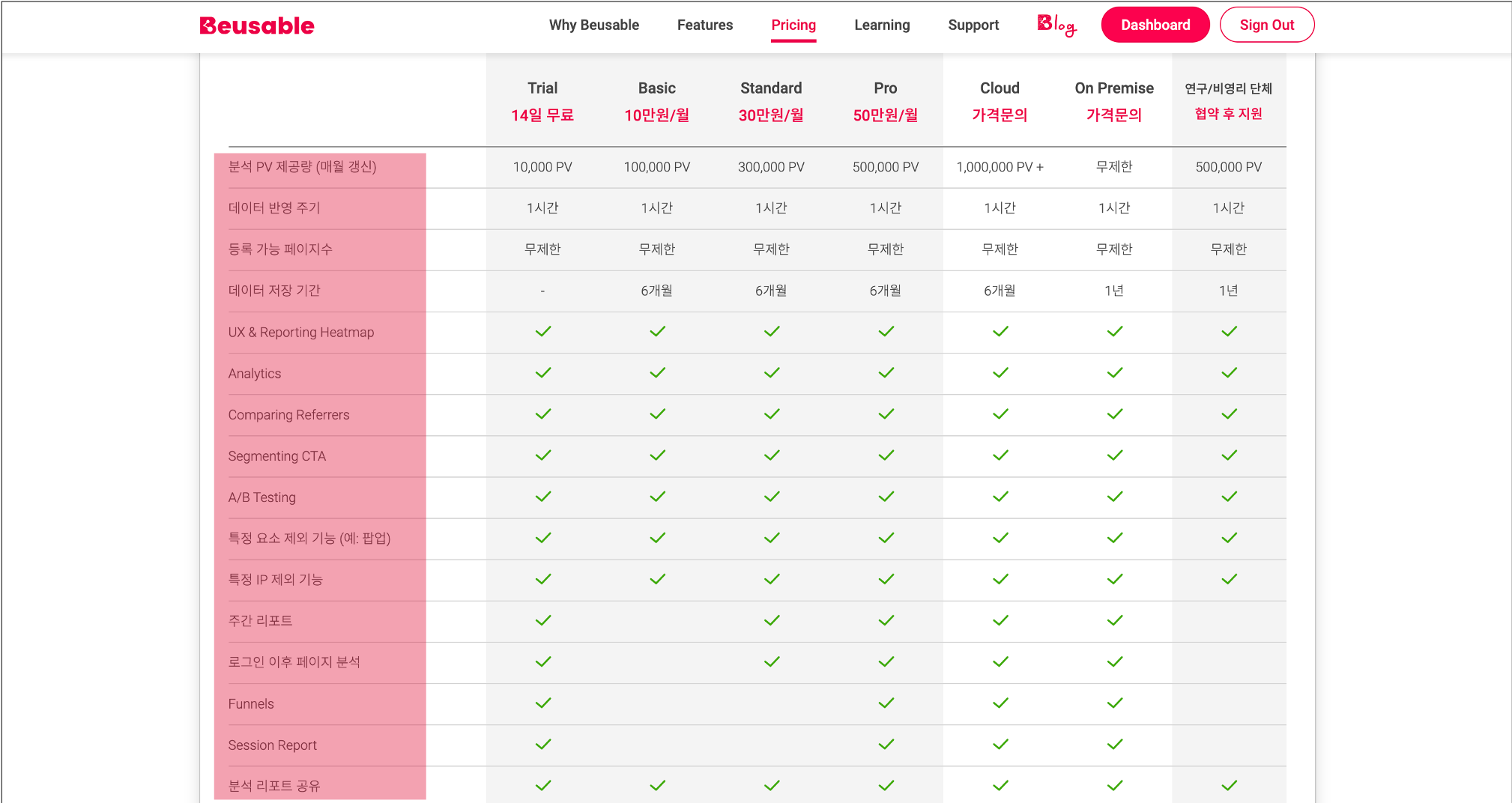Image resolution: width=1512 pixels, height=803 pixels.
Task: Click the Beusable logo
Action: pyautogui.click(x=256, y=25)
